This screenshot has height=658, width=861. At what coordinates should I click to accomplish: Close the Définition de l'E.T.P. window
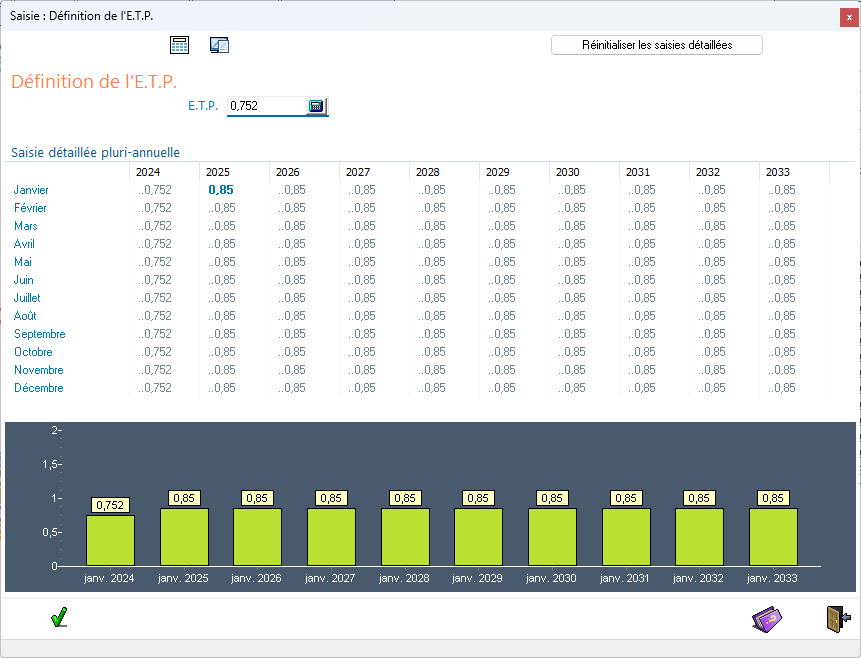(x=849, y=18)
